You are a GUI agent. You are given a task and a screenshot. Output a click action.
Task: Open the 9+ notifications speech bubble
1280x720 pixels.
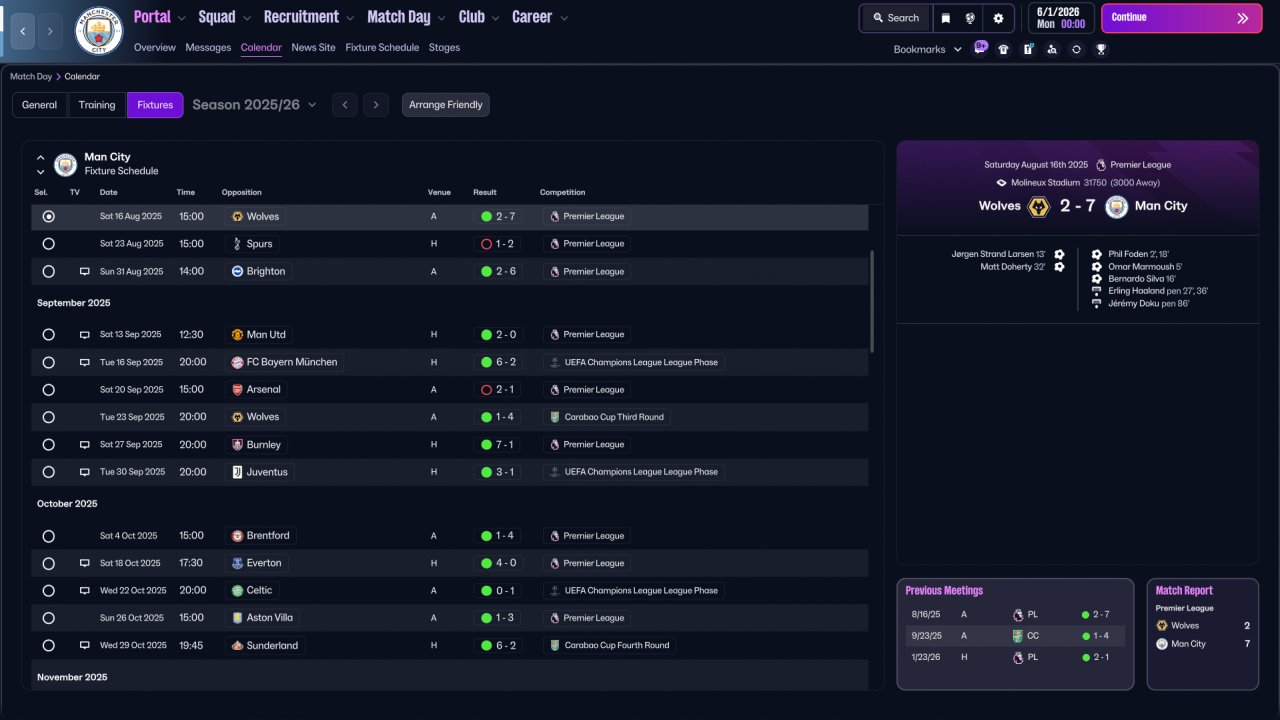click(980, 47)
